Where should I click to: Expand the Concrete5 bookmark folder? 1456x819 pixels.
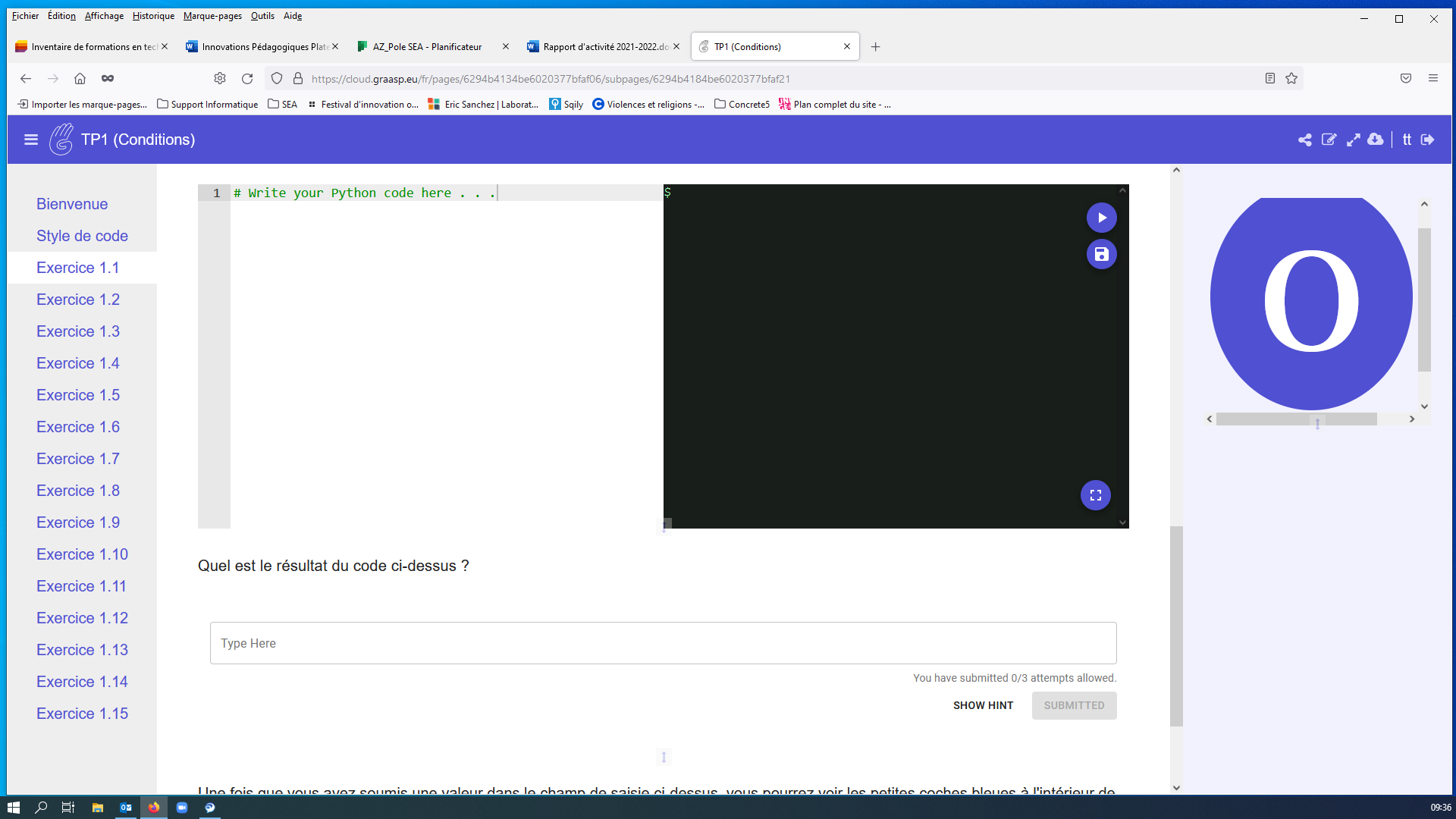742,105
